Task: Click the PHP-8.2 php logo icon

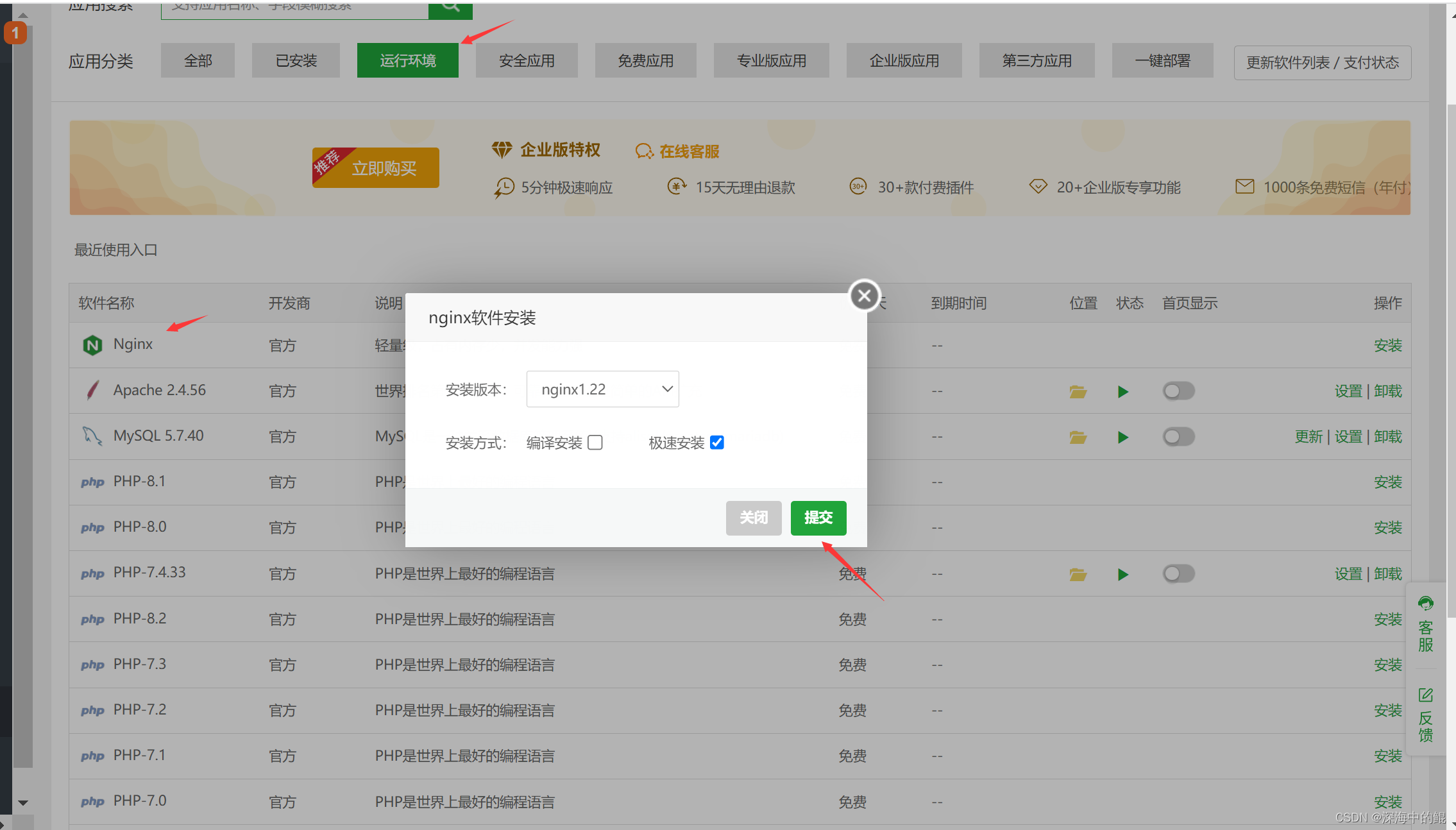Action: pos(92,620)
